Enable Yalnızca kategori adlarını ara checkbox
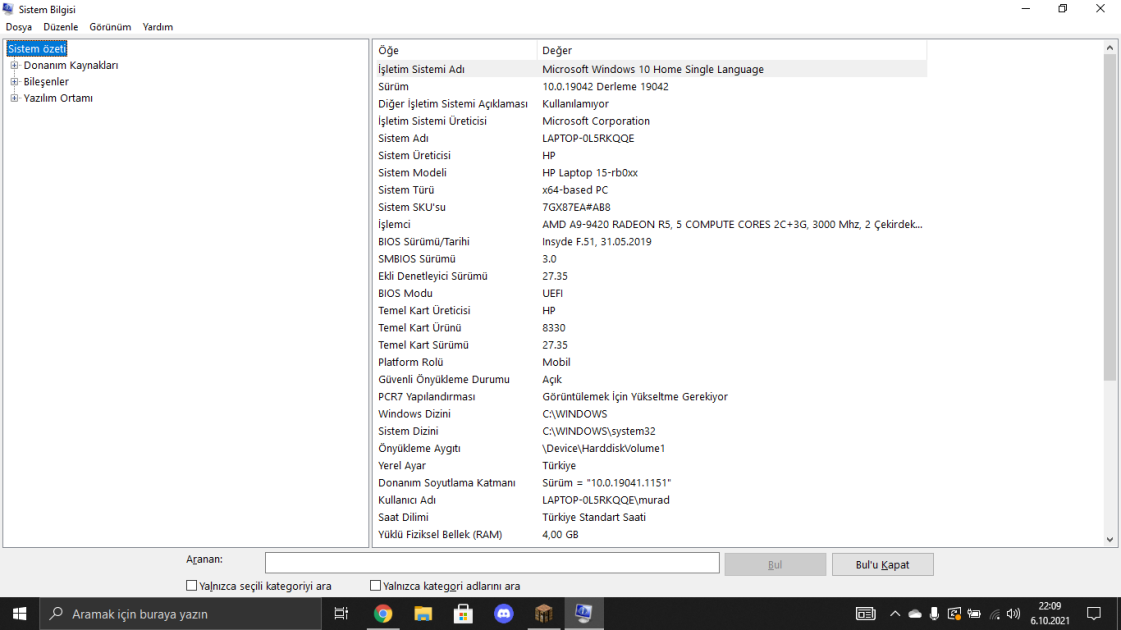 (x=375, y=586)
